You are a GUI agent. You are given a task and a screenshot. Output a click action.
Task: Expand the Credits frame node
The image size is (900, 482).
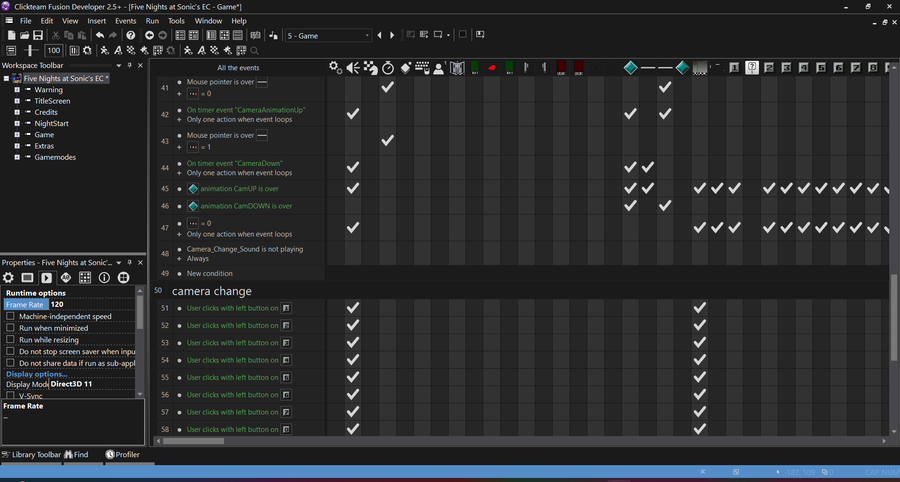pyautogui.click(x=17, y=112)
